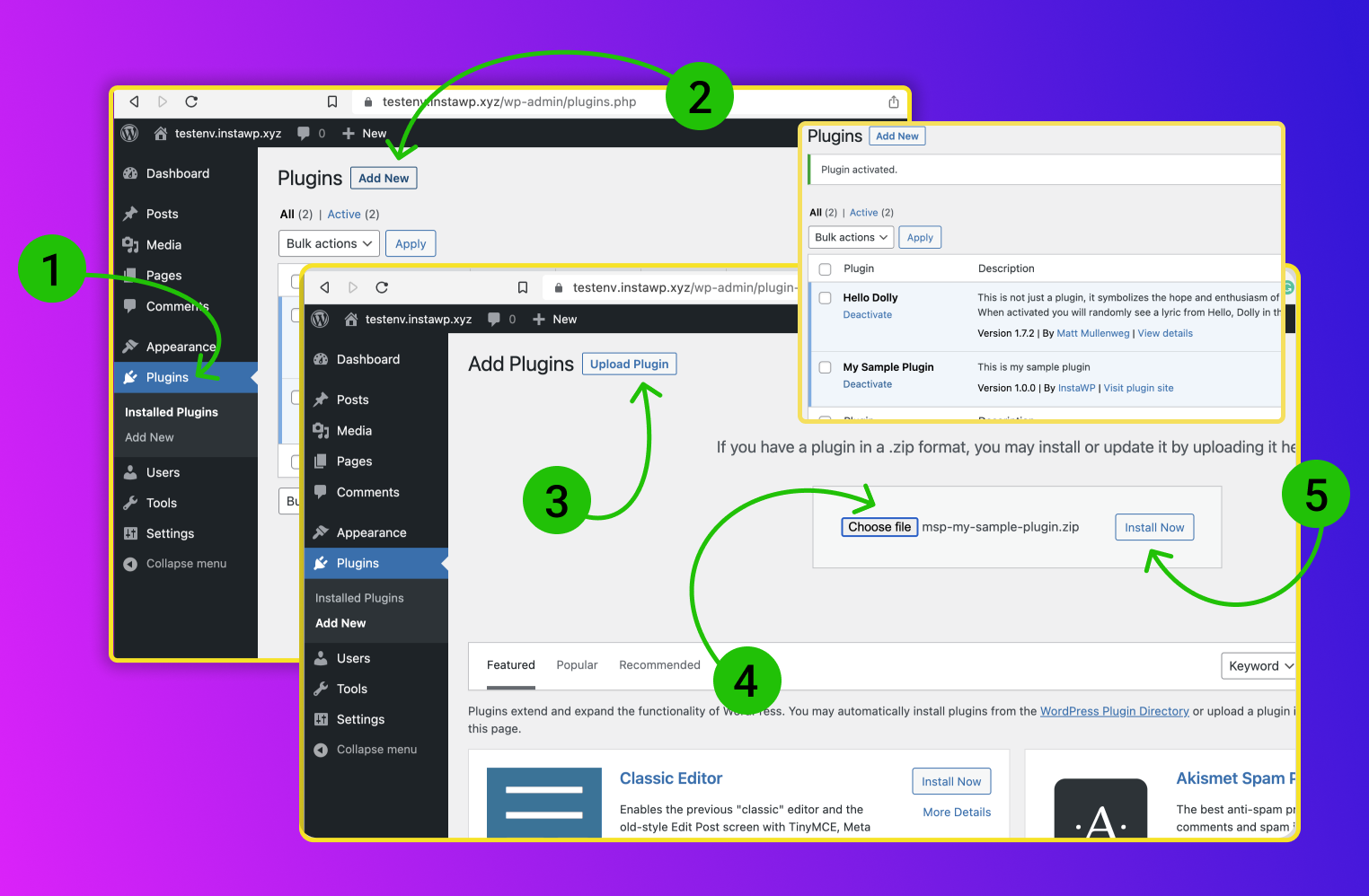This screenshot has width=1369, height=896.
Task: Open View details for Hello Dolly
Action: pyautogui.click(x=1165, y=333)
